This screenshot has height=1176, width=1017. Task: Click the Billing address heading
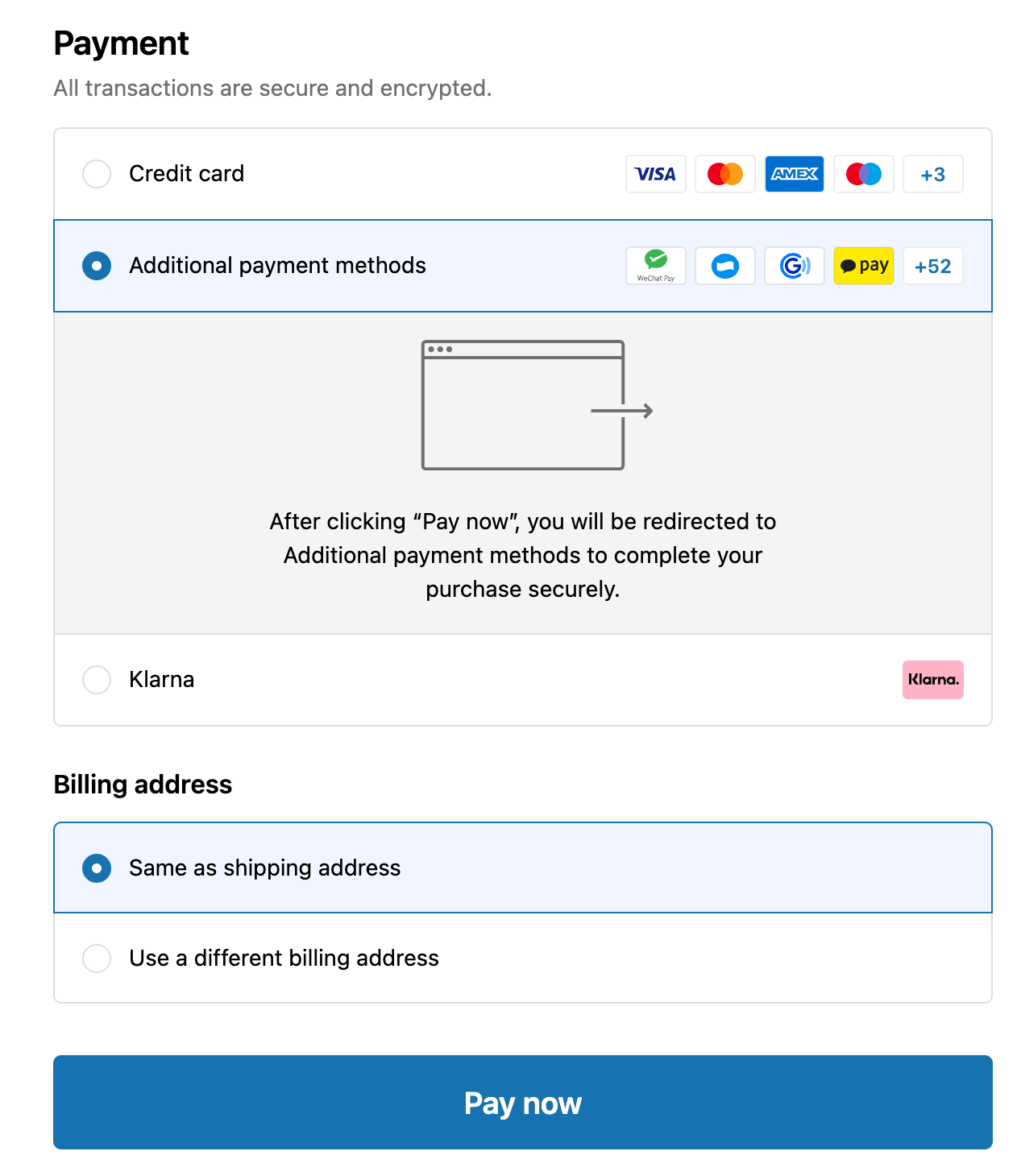143,785
